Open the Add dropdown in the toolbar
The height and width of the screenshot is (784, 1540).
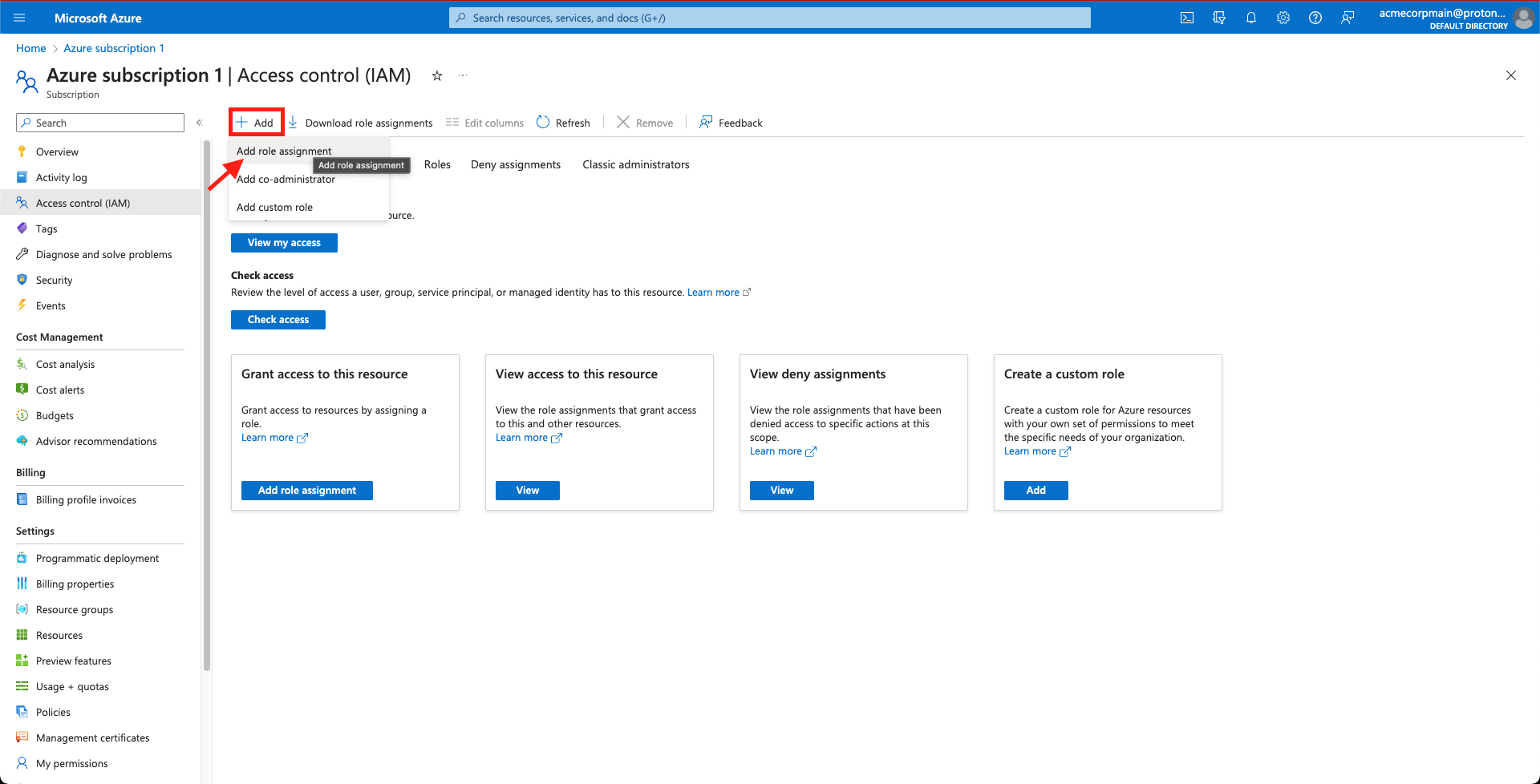point(256,123)
